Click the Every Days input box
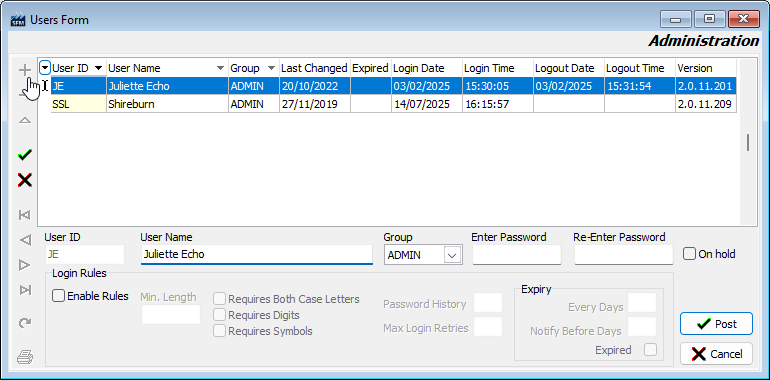770x380 pixels. click(x=642, y=302)
